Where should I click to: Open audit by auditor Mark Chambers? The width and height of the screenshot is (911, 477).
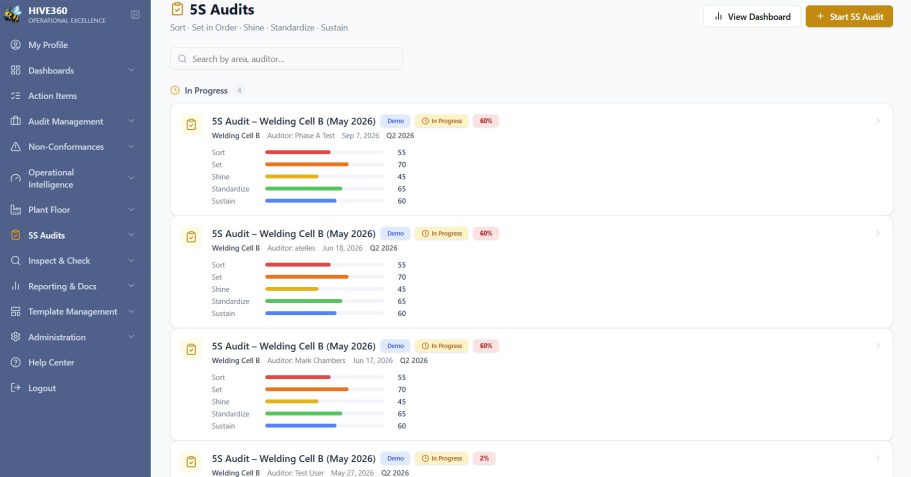pyautogui.click(x=531, y=385)
